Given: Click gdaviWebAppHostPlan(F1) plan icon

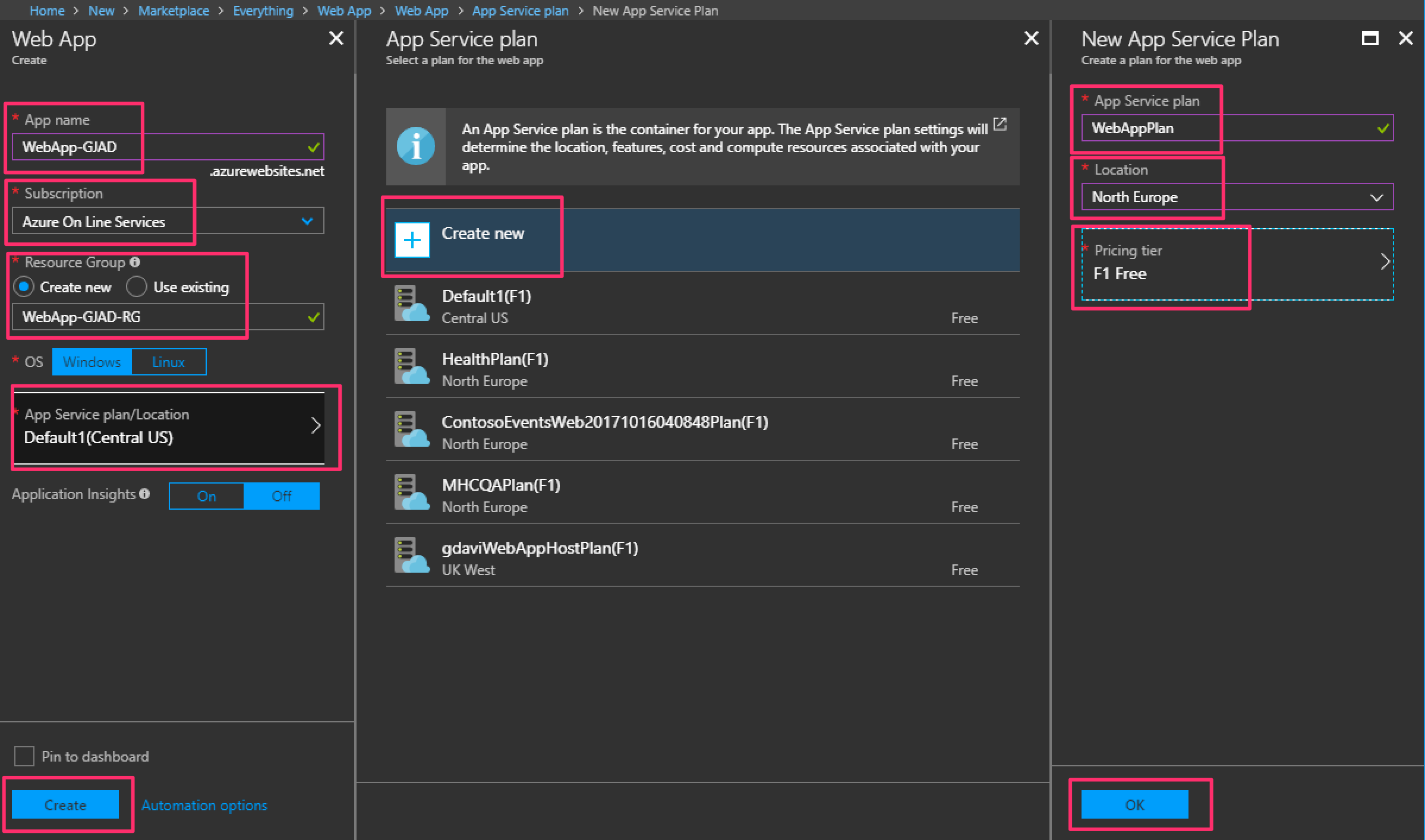Looking at the screenshot, I should click(411, 555).
